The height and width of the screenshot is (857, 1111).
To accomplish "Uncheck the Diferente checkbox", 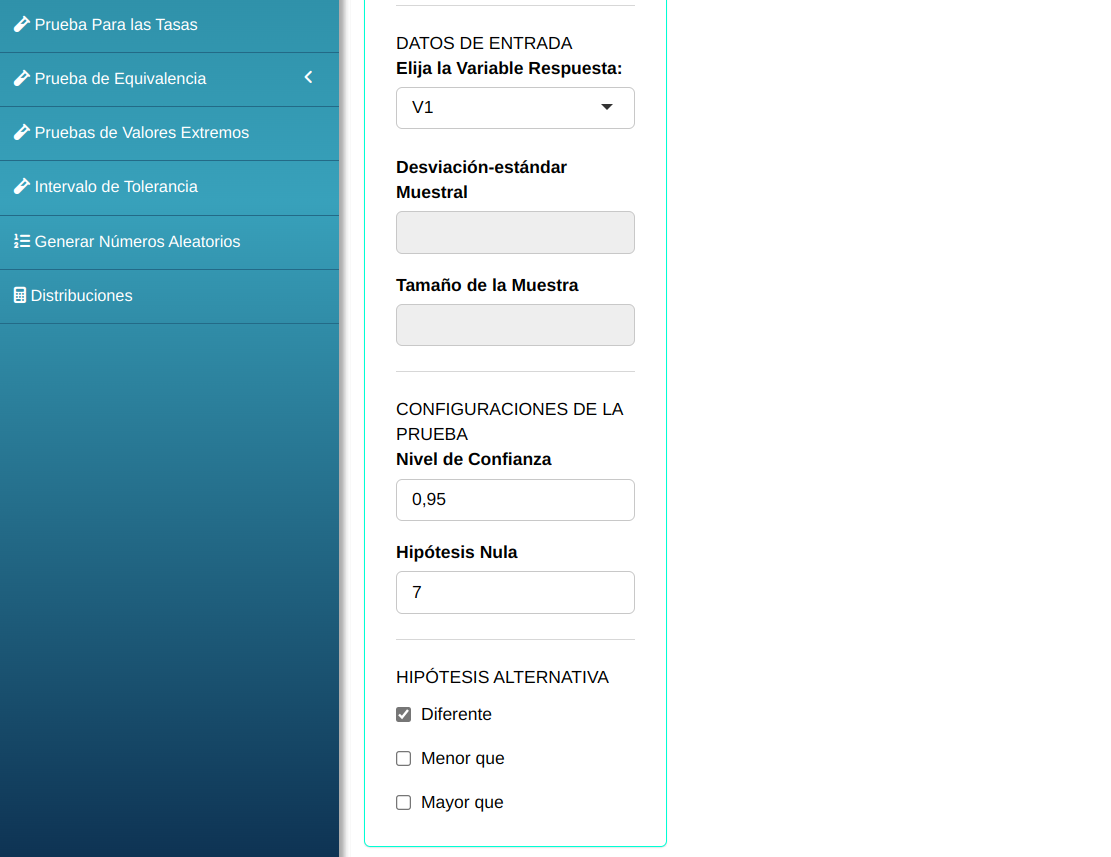I will click(404, 714).
